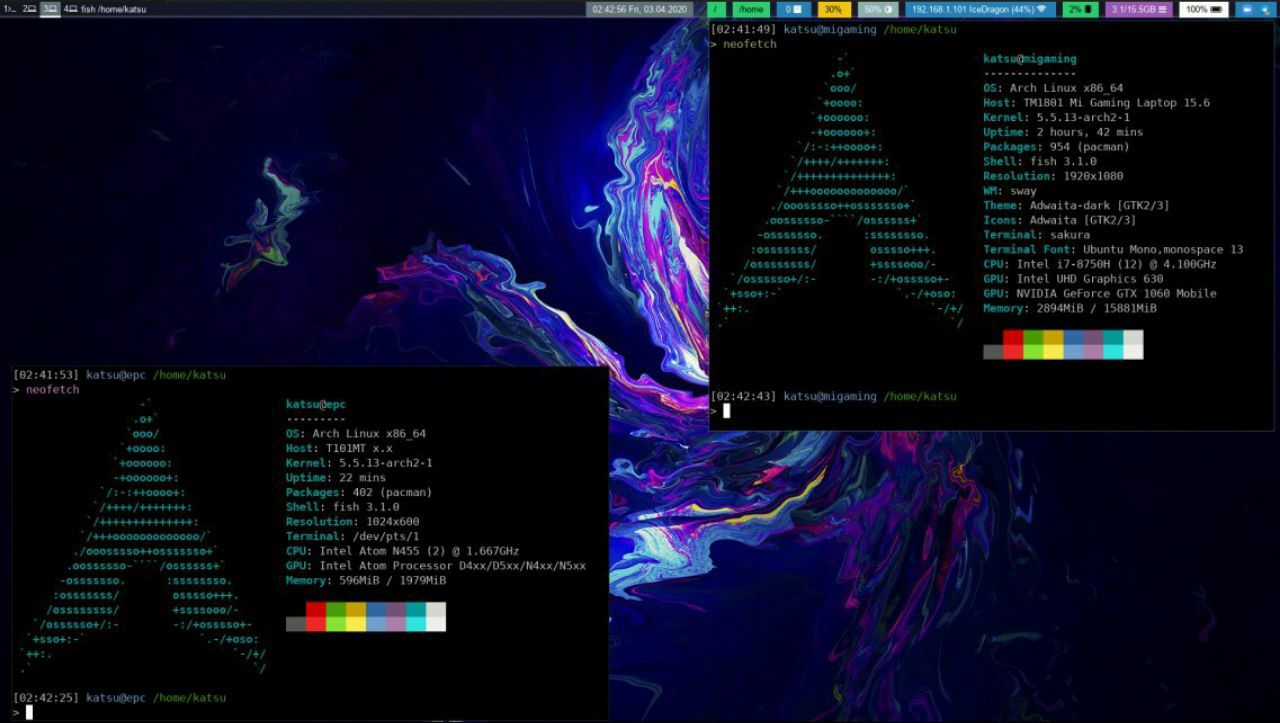The height and width of the screenshot is (723, 1280).
Task: Click the neofetch command in migaming terminal
Action: coord(750,44)
